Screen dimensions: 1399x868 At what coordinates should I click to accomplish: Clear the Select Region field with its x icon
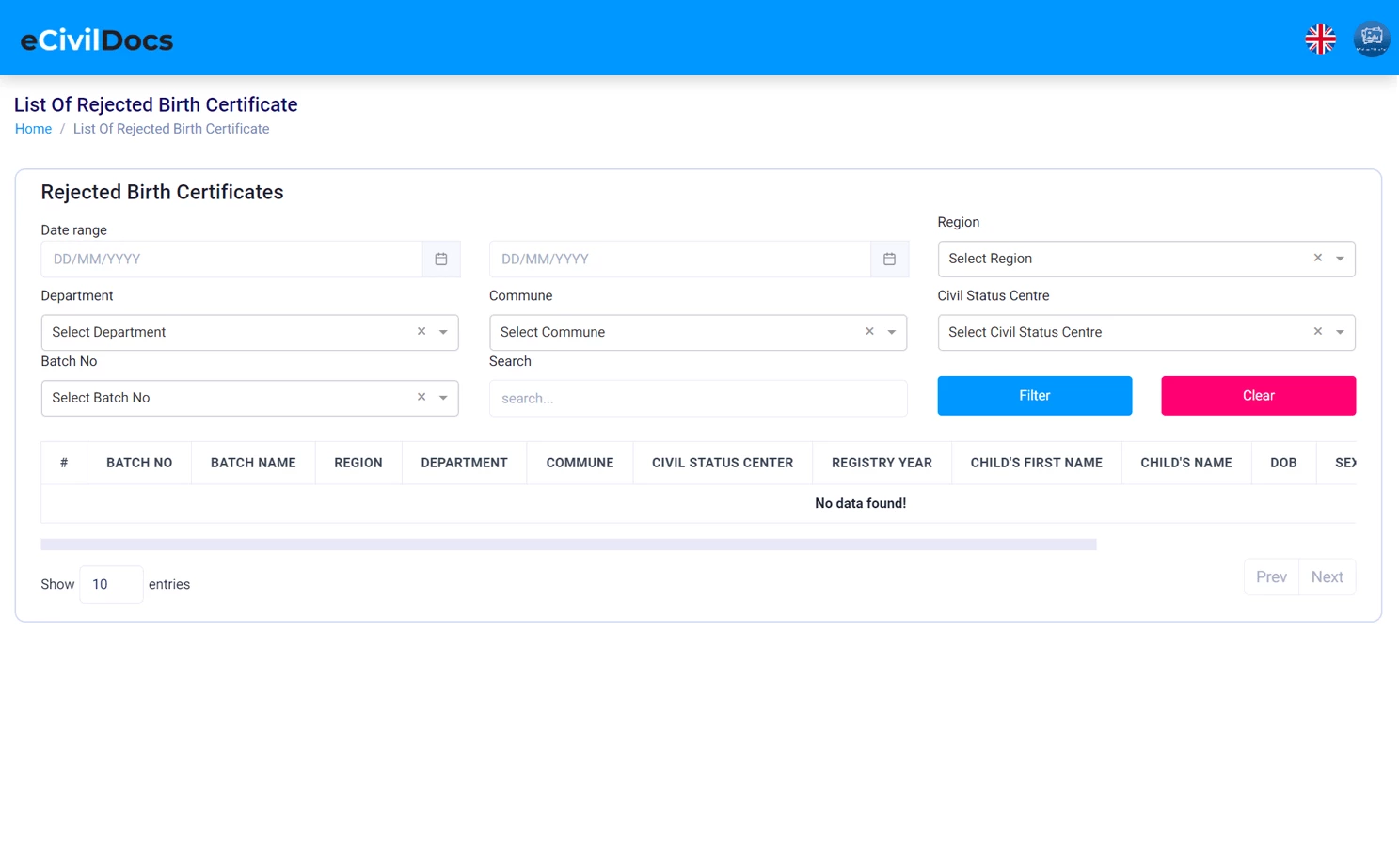coord(1317,257)
